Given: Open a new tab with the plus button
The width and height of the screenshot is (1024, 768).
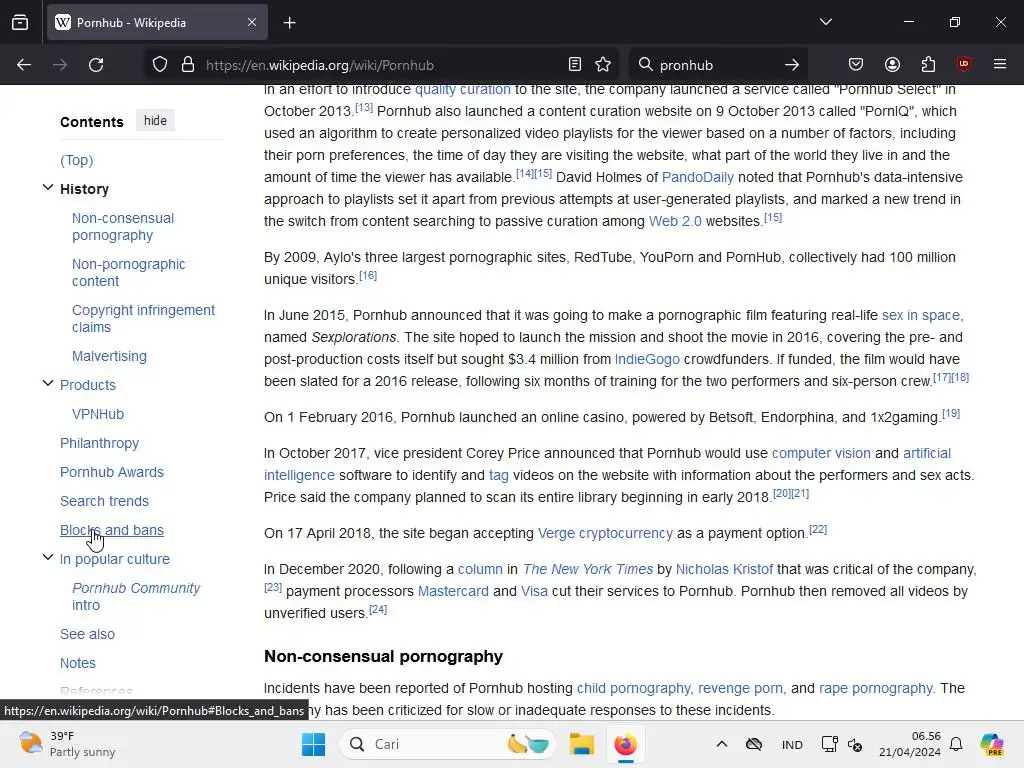Looking at the screenshot, I should (290, 23).
